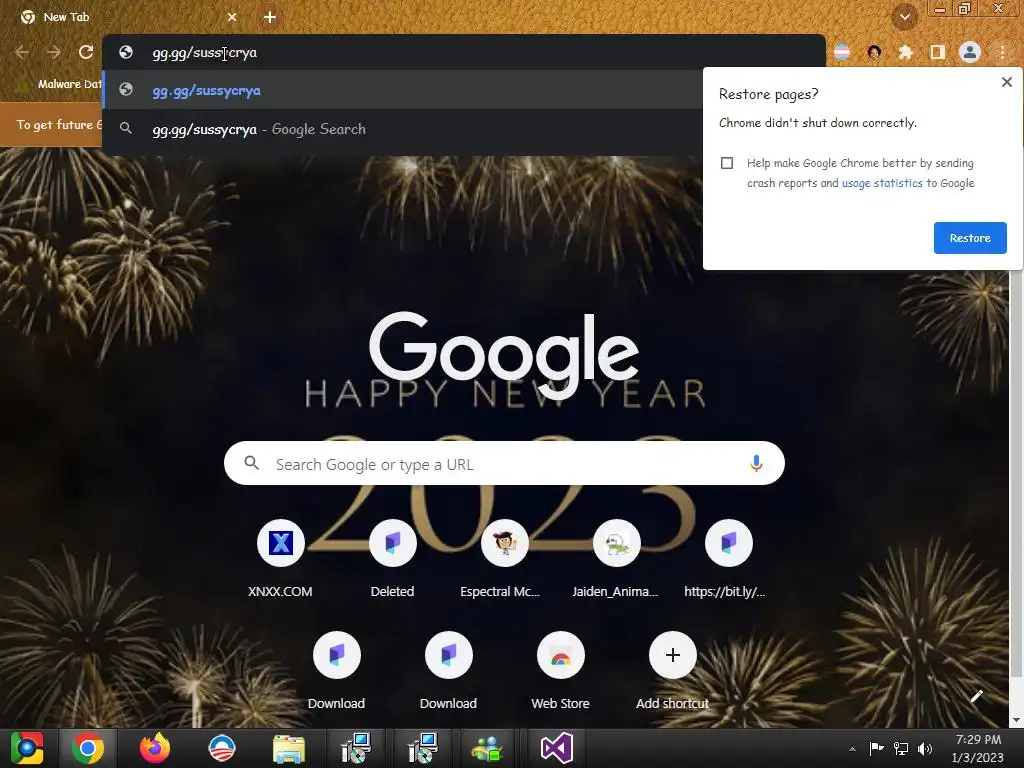Click the Customize page pencil icon
This screenshot has height=768, width=1024.
[x=976, y=696]
